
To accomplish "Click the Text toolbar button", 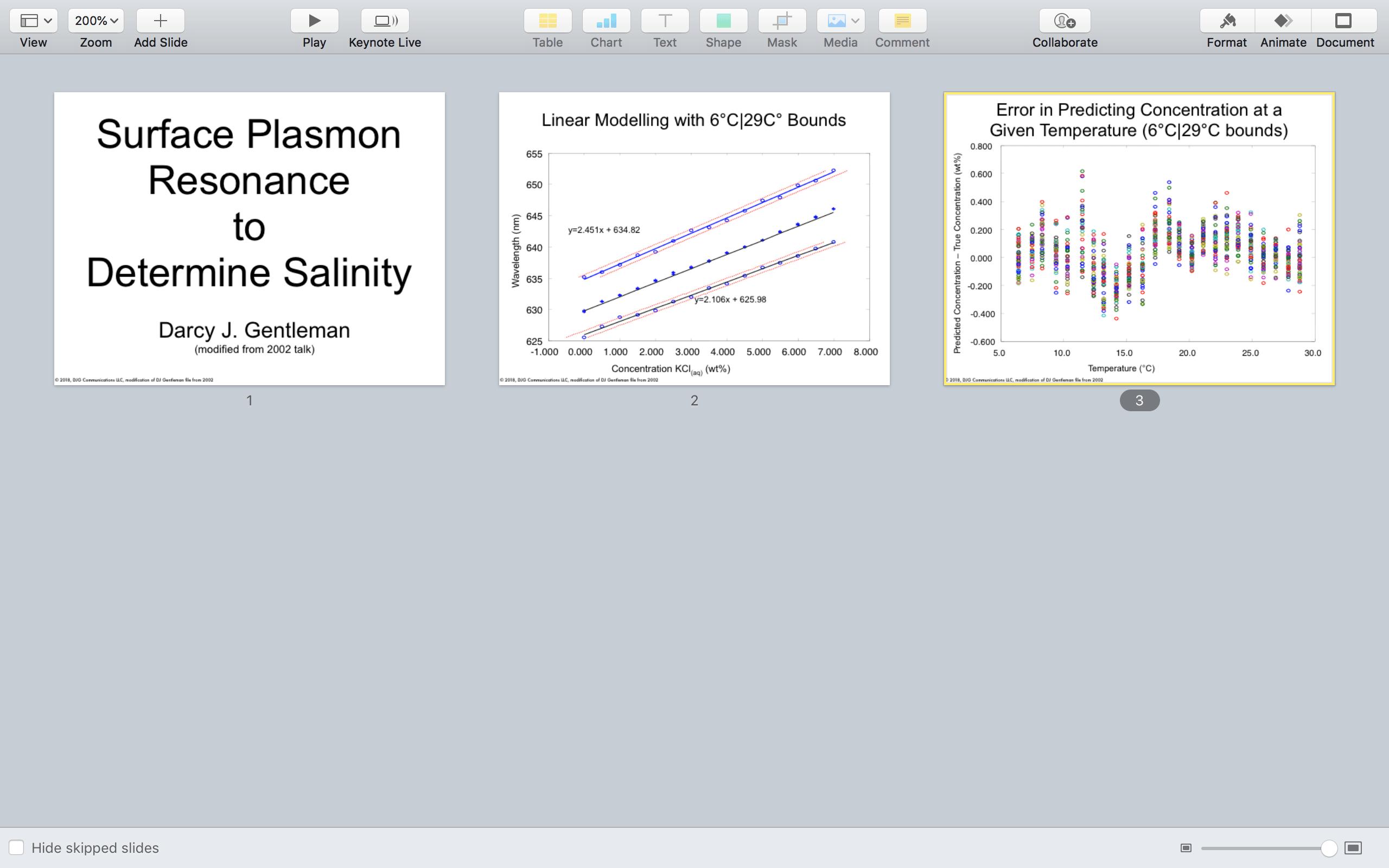I will tap(665, 21).
